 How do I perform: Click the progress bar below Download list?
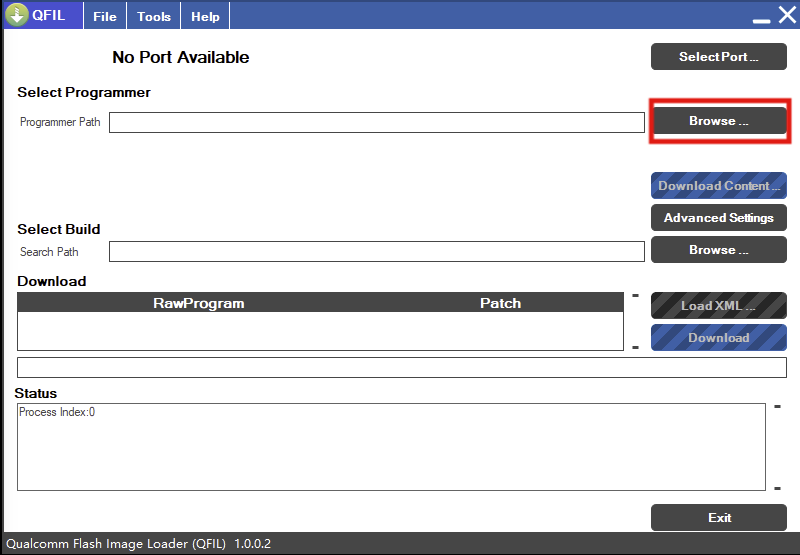tap(402, 368)
